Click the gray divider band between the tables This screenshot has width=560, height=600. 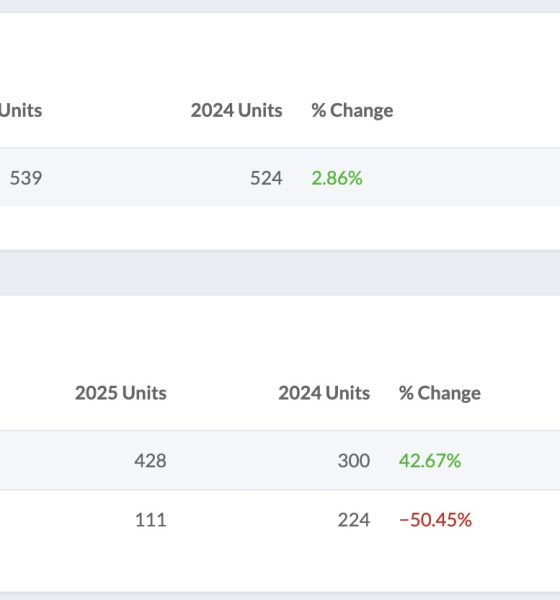(x=280, y=273)
